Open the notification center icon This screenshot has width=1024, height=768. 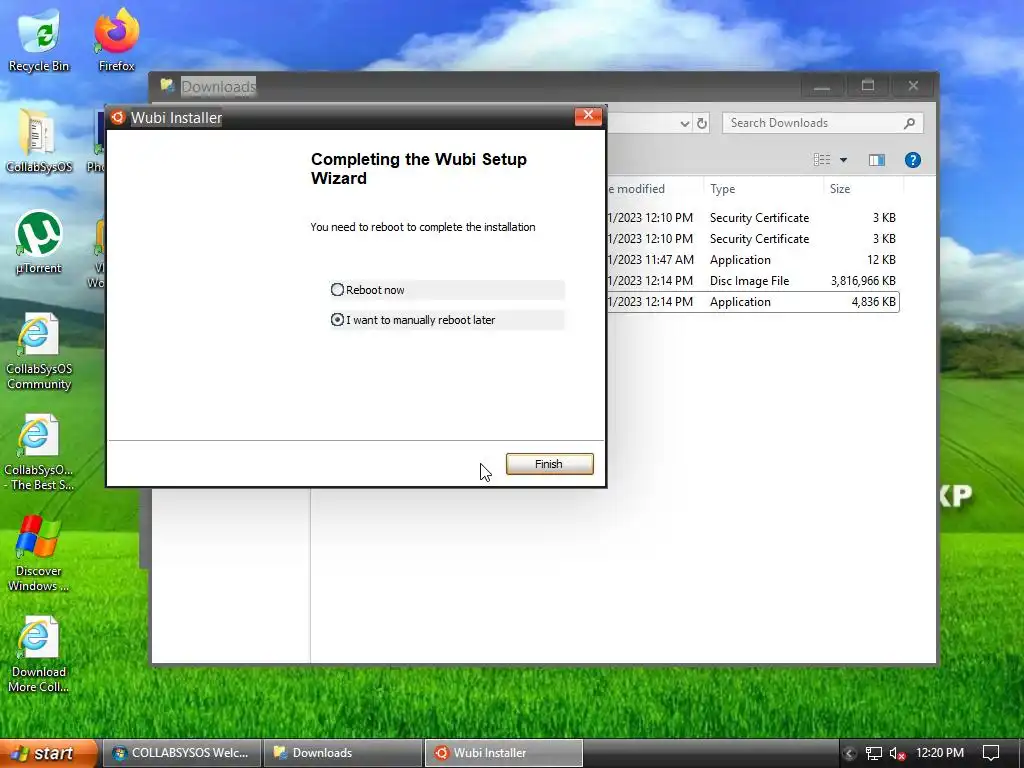991,753
